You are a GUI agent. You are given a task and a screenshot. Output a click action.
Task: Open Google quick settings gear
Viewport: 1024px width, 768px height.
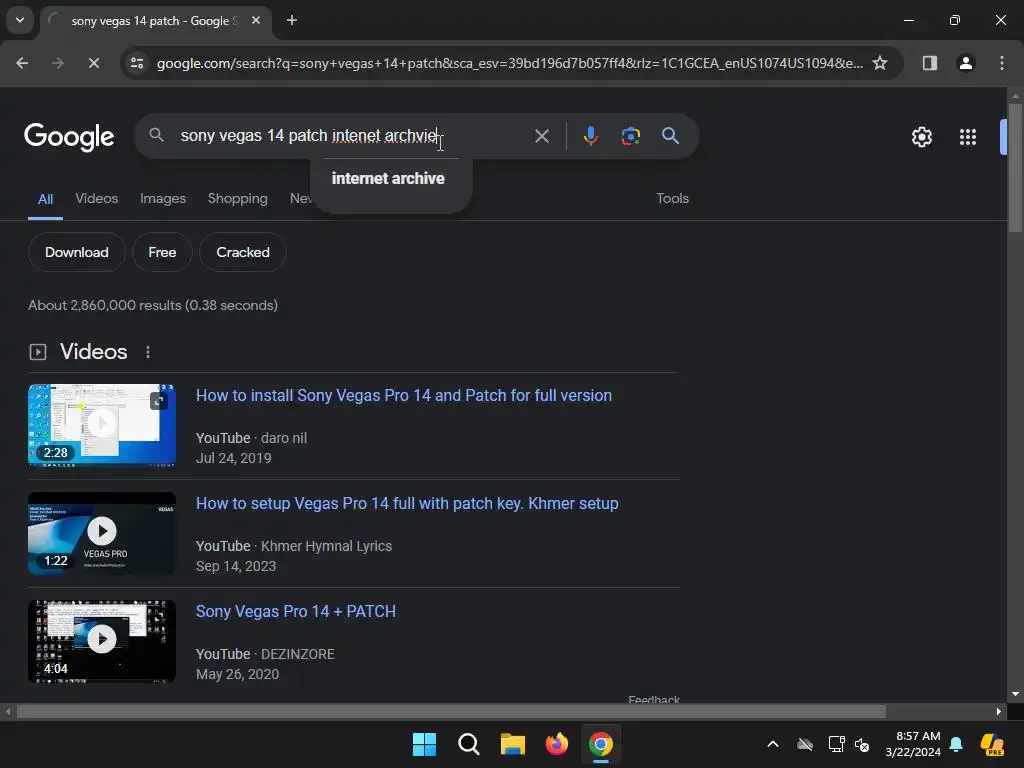click(921, 137)
